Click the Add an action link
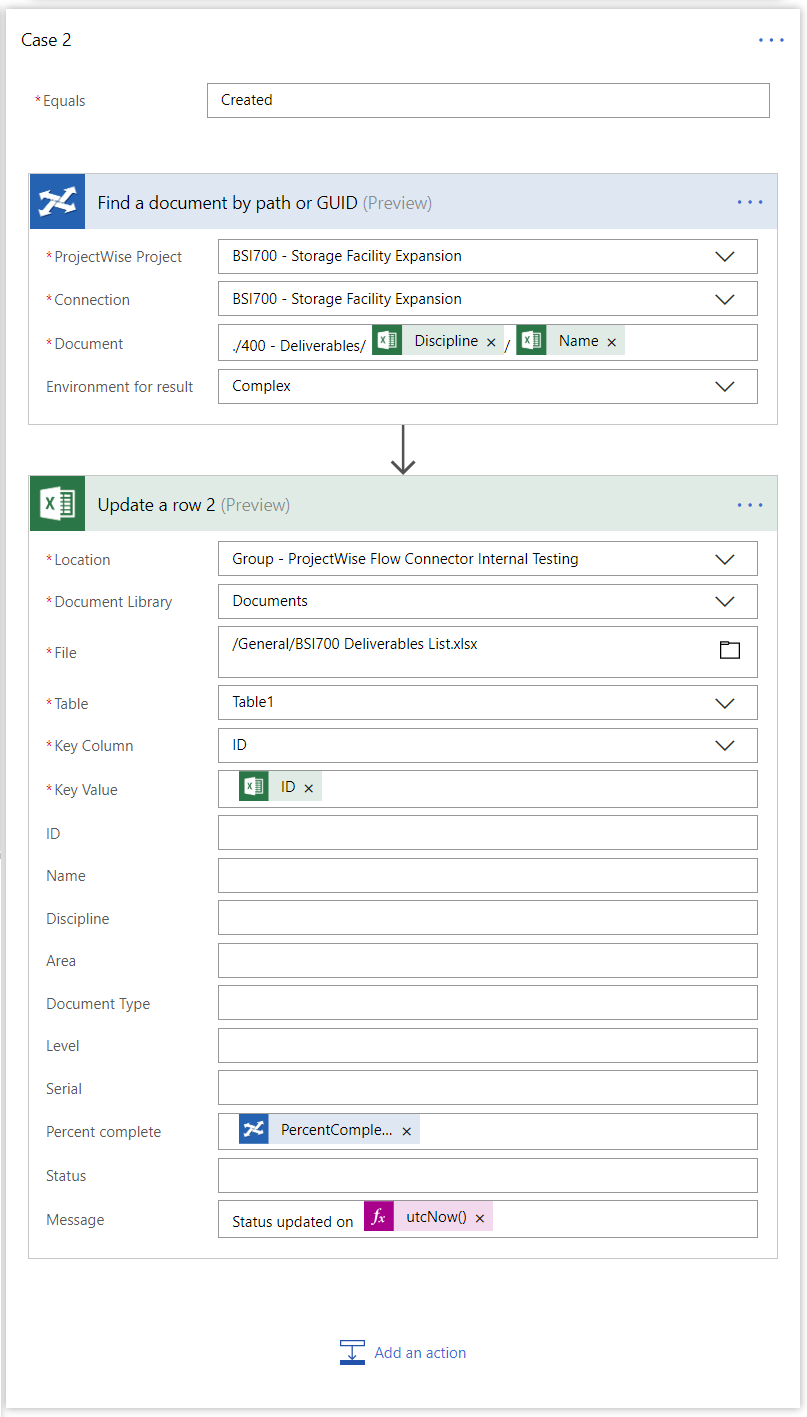 (420, 1353)
